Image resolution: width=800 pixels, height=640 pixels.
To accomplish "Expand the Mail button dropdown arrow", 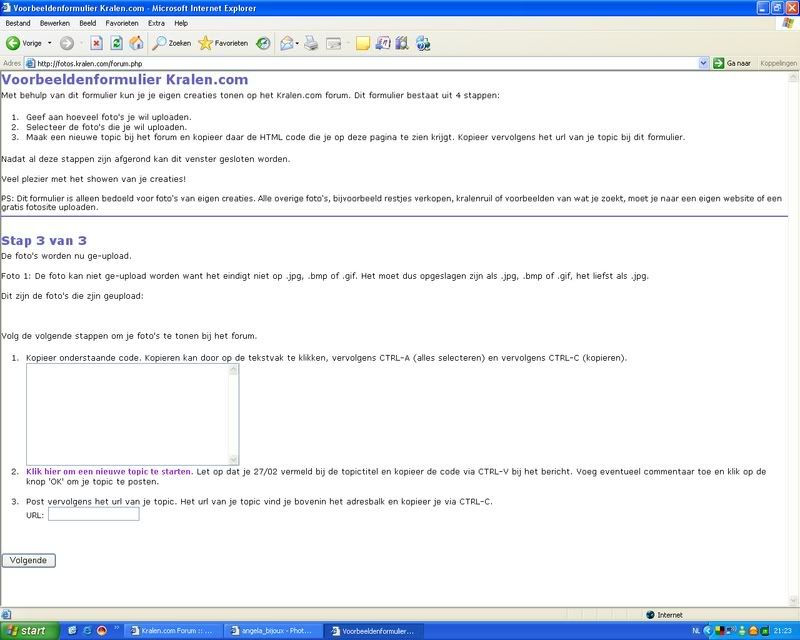I will (297, 43).
